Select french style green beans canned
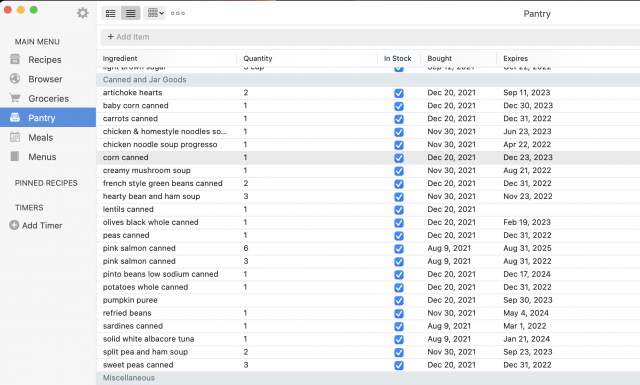 pos(162,183)
